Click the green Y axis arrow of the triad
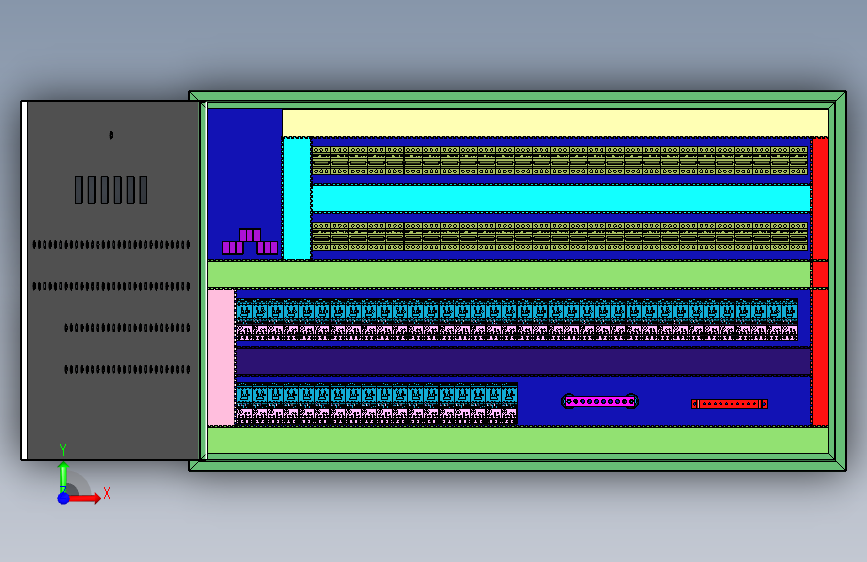The height and width of the screenshot is (562, 867). (x=64, y=476)
